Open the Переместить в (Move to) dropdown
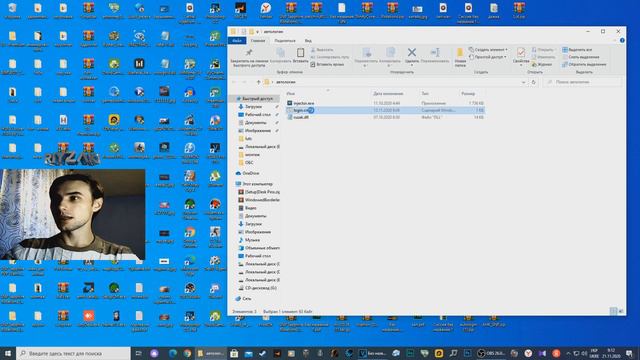The width and height of the screenshot is (640, 360). pos(366,56)
